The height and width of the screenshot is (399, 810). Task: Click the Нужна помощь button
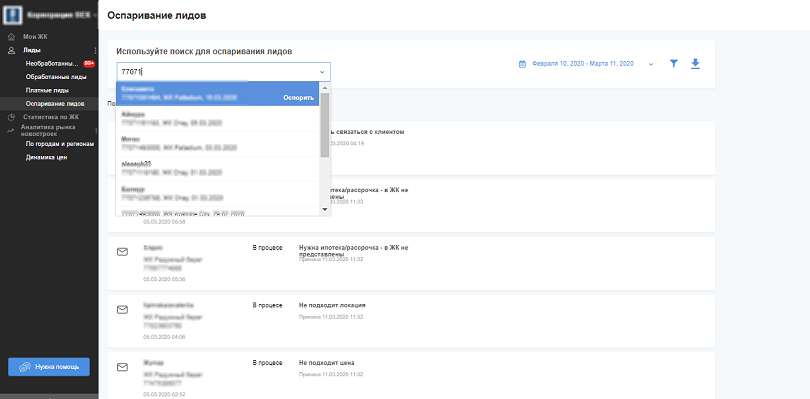coord(49,367)
